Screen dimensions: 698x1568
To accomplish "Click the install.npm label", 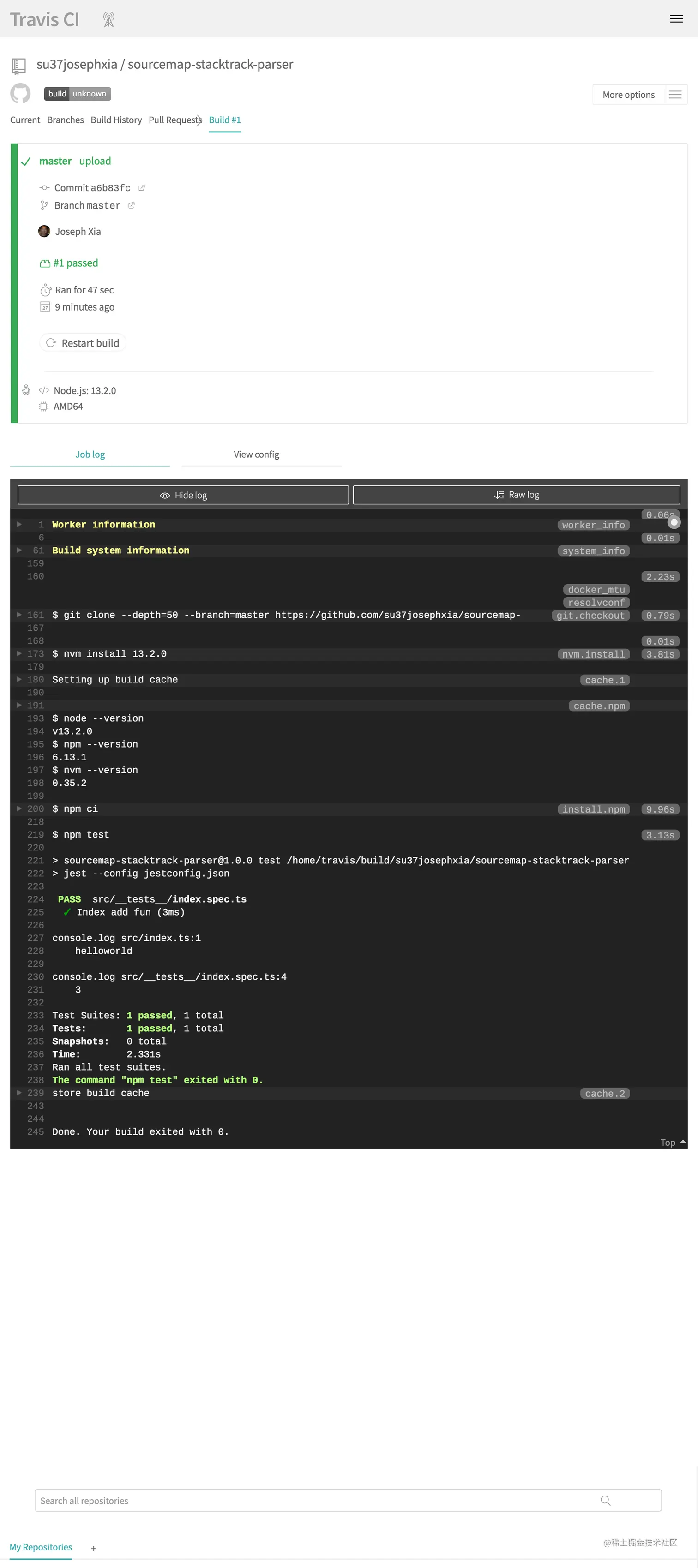I will coord(594,809).
